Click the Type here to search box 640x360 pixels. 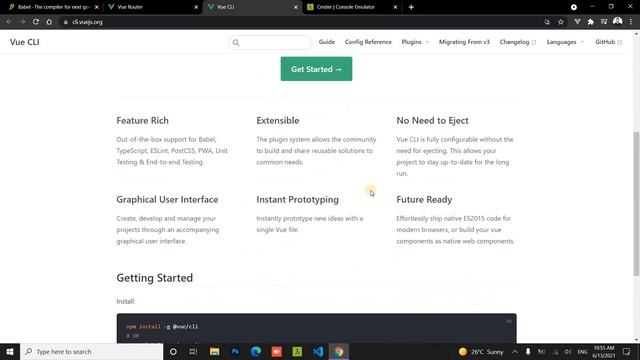[x=92, y=351]
